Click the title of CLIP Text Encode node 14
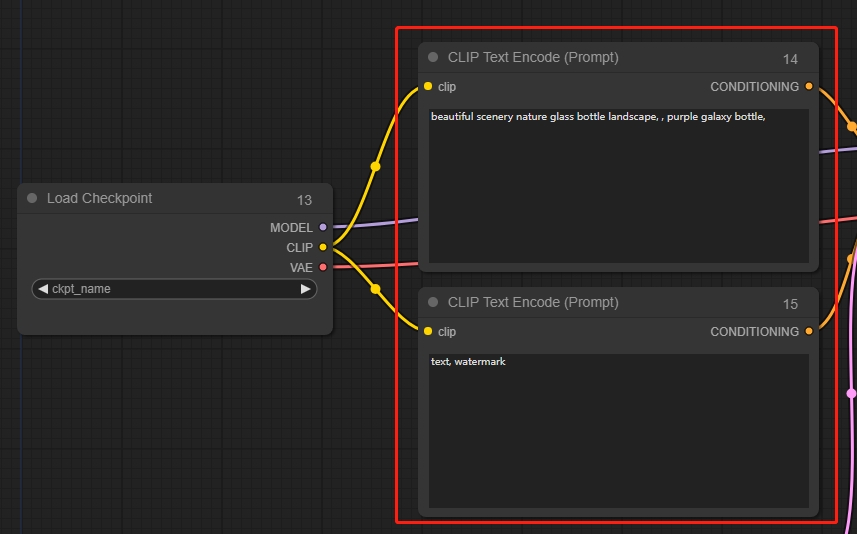 pyautogui.click(x=533, y=57)
